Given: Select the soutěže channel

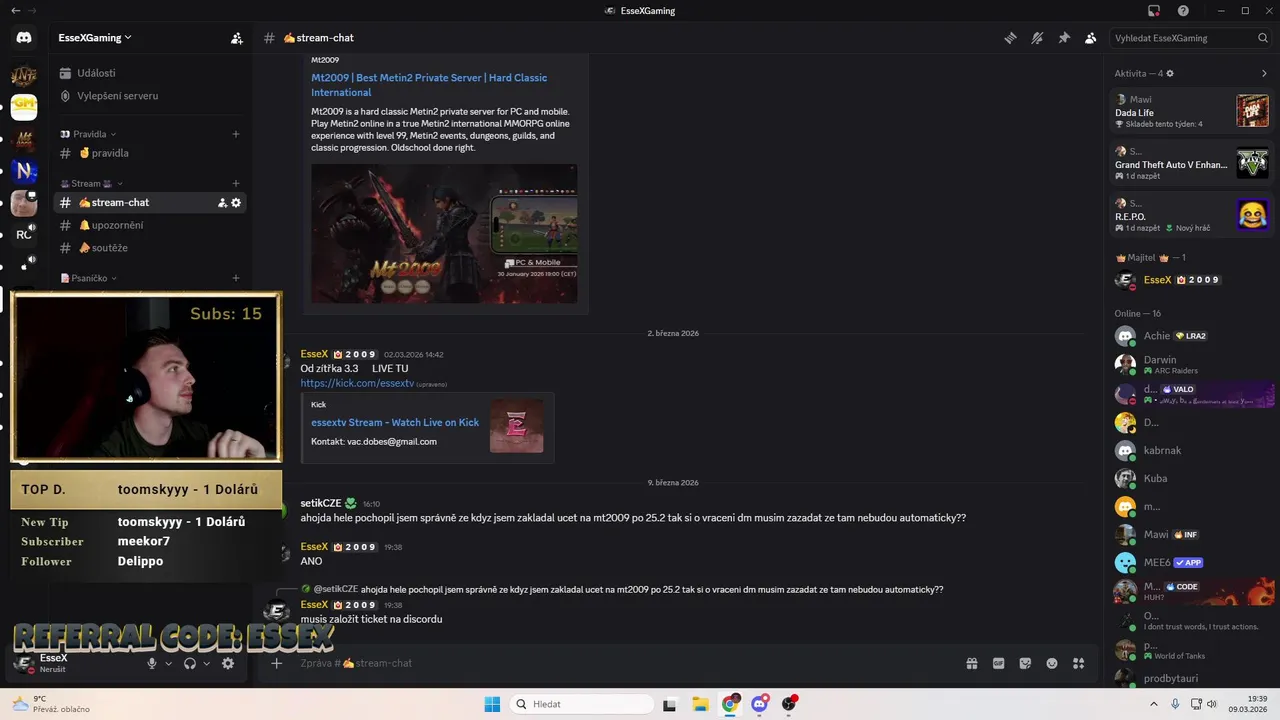Looking at the screenshot, I should click(x=150, y=248).
